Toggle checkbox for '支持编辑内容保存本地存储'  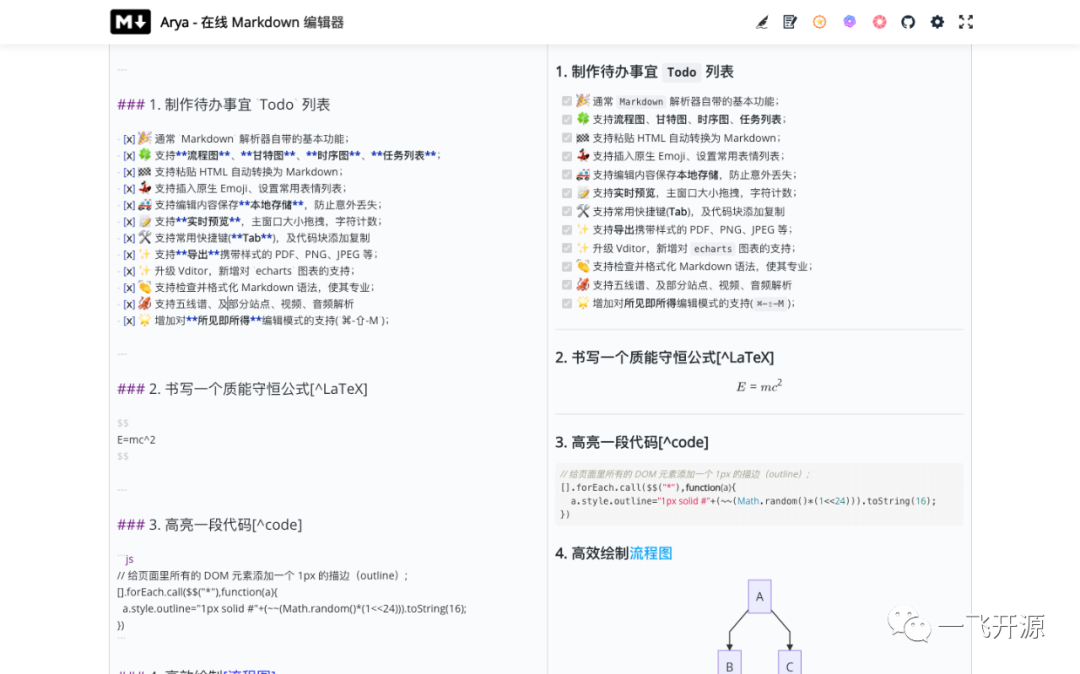pos(567,175)
